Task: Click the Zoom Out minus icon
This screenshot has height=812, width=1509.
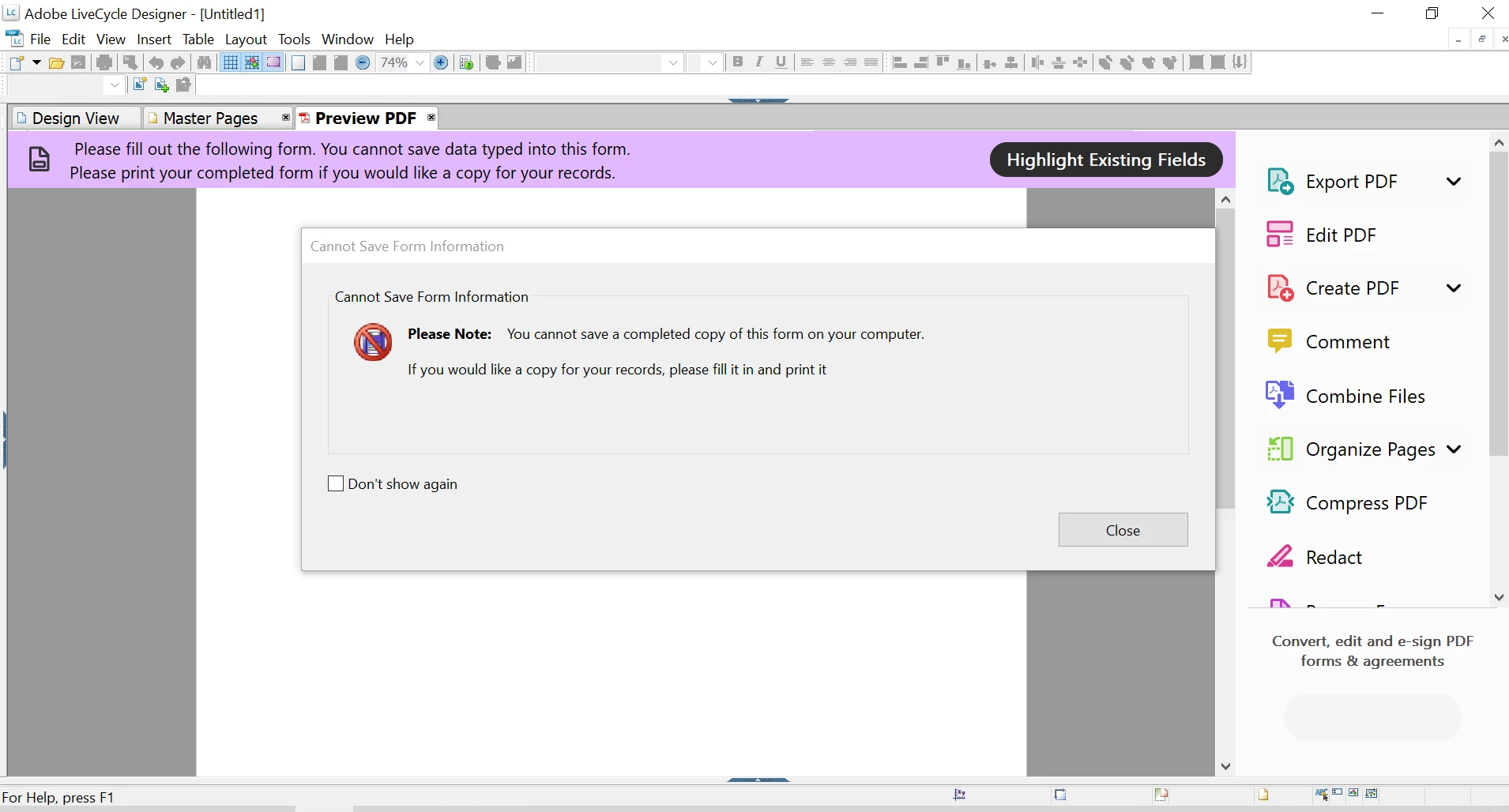Action: pyautogui.click(x=363, y=63)
